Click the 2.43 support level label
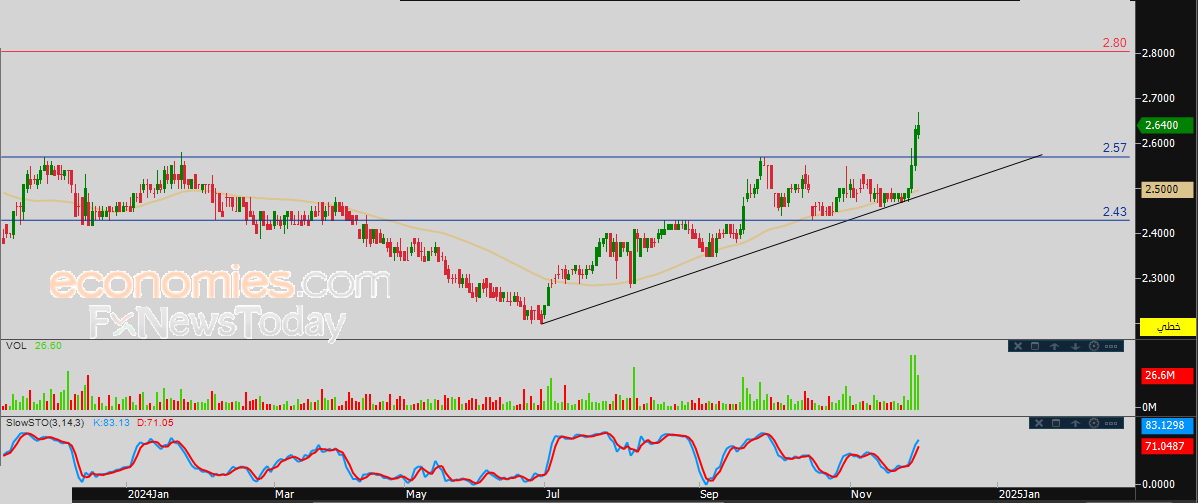This screenshot has height=504, width=1198. [1115, 212]
